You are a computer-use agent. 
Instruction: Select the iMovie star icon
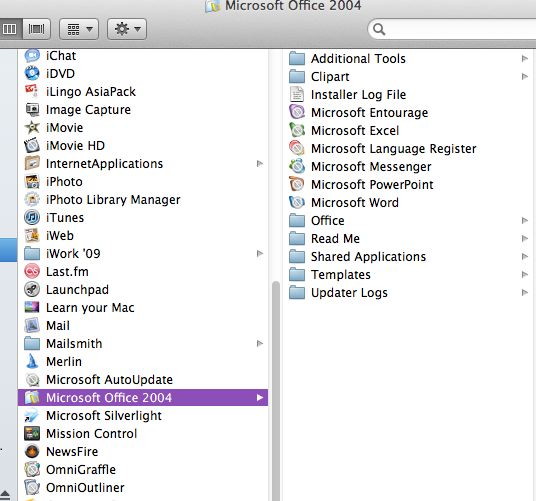point(32,127)
